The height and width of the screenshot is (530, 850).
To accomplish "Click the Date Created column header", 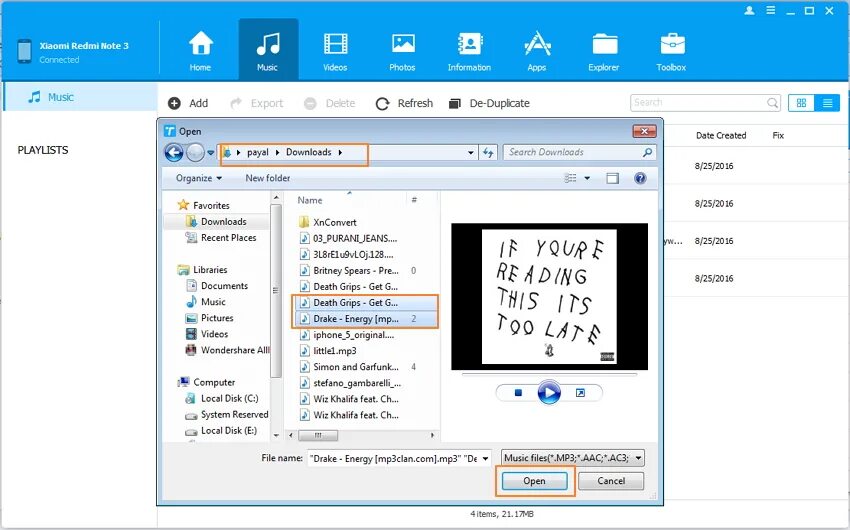I will [721, 135].
